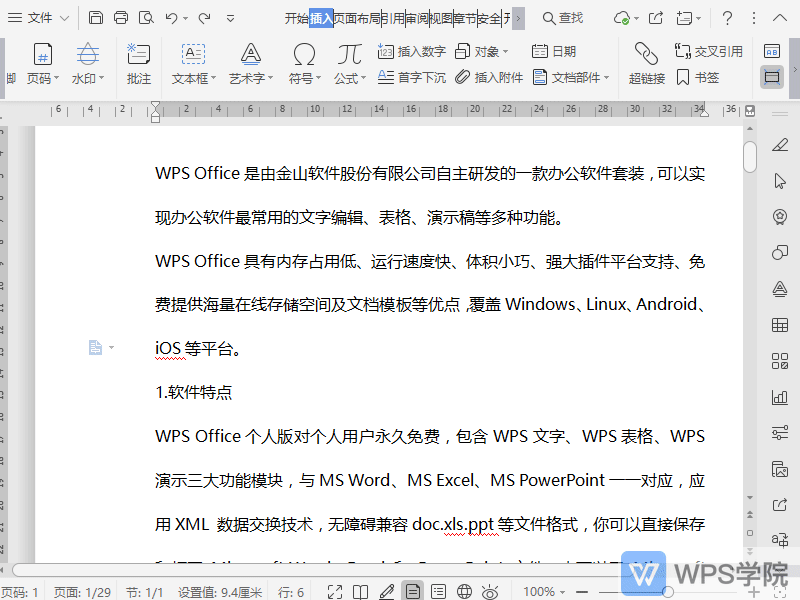This screenshot has height=600, width=800.
Task: Click the selection arrow tool in sidebar
Action: (x=780, y=181)
